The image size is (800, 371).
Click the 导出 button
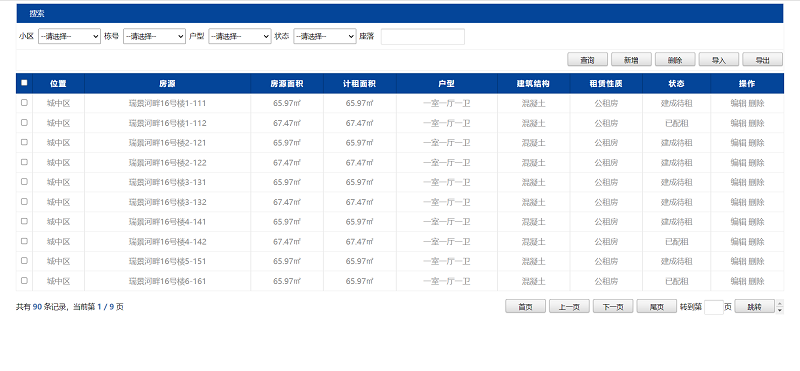(762, 60)
